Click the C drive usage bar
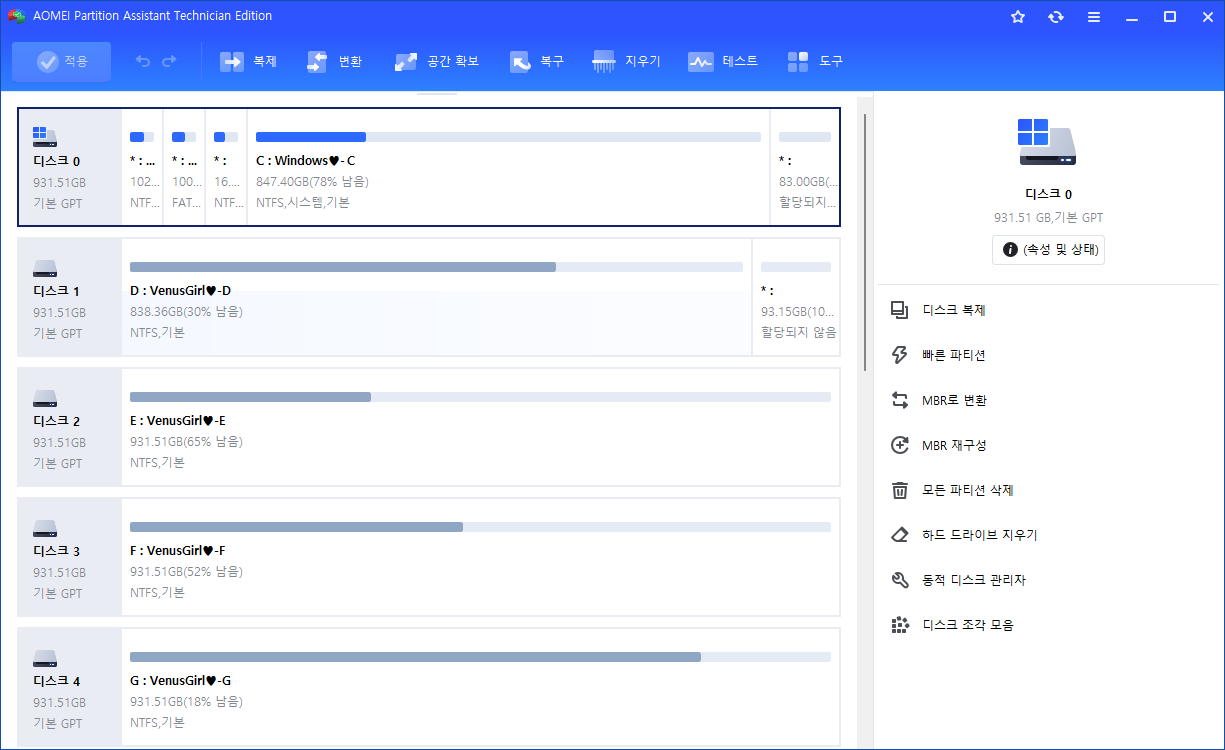 pos(508,137)
